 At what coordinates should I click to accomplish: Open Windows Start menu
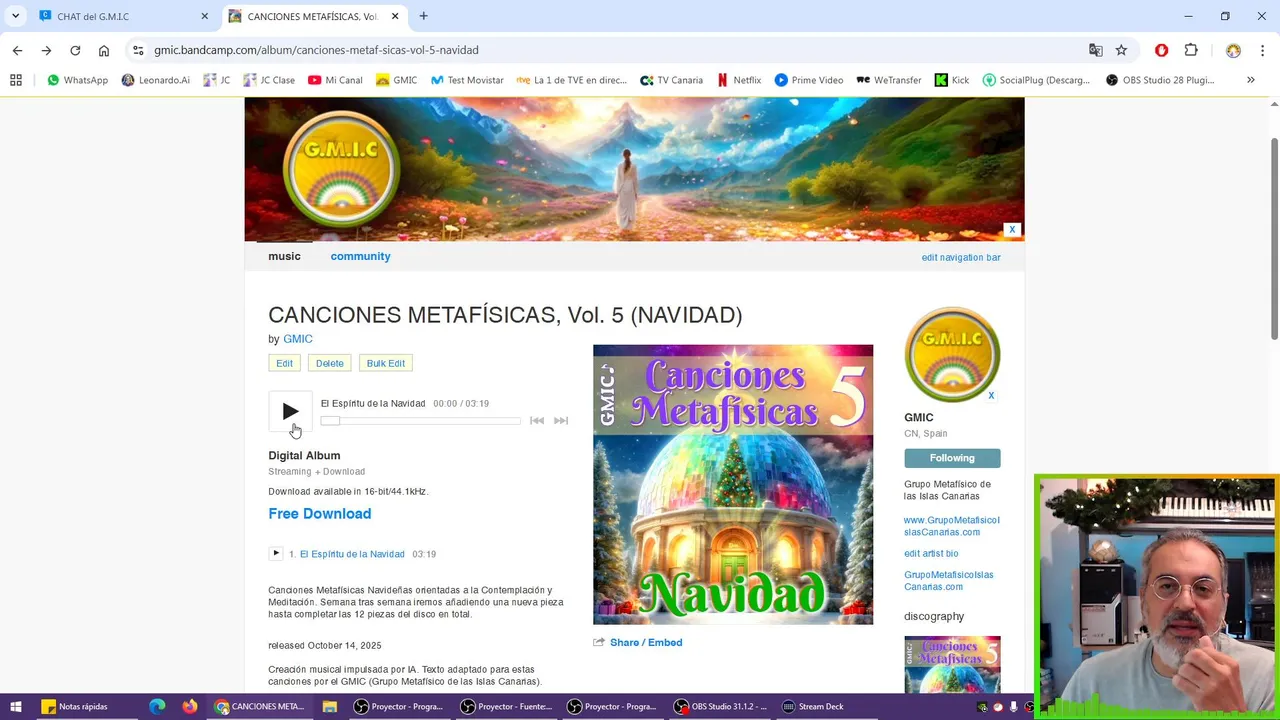tap(16, 706)
